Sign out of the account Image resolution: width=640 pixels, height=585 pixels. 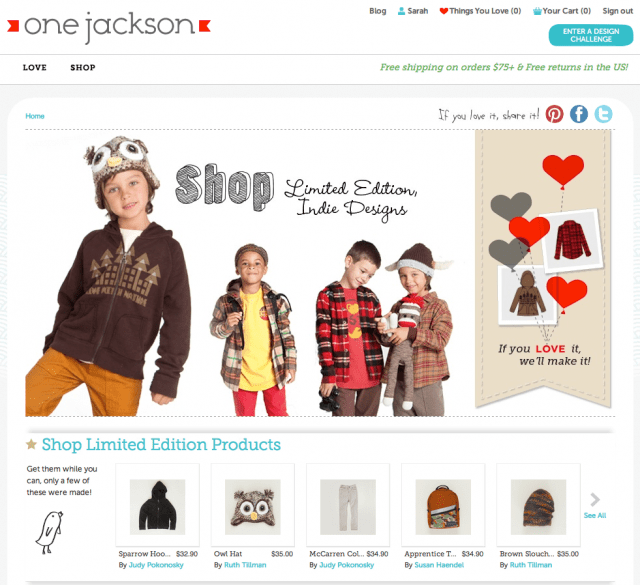(618, 11)
